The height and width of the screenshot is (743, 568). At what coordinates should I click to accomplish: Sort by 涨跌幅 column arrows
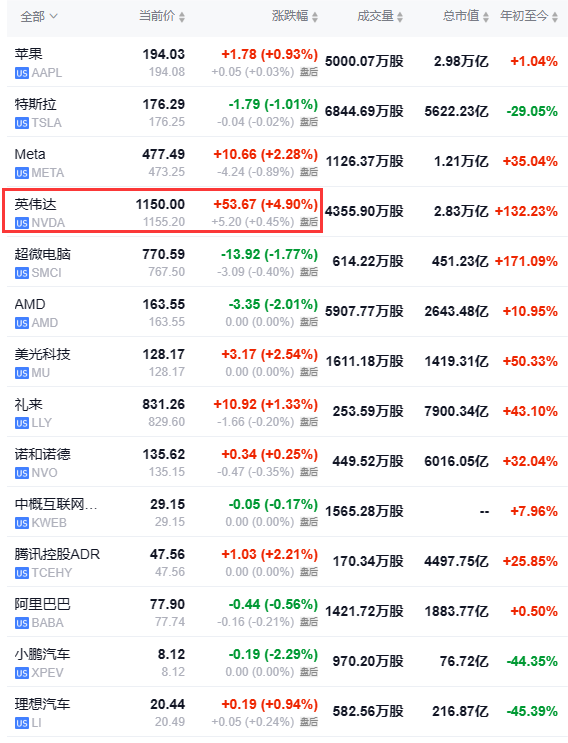(315, 17)
